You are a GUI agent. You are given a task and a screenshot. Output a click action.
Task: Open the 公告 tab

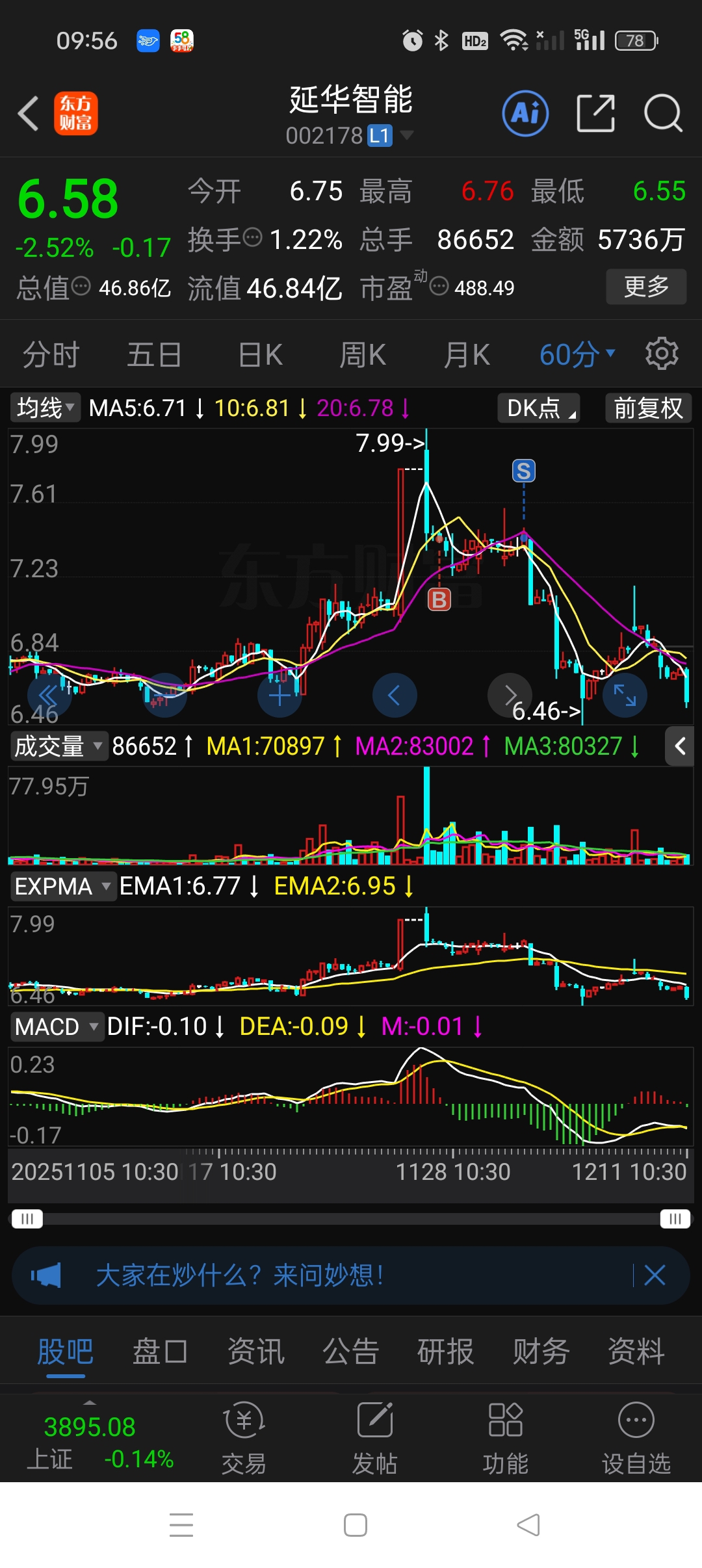coord(350,1352)
